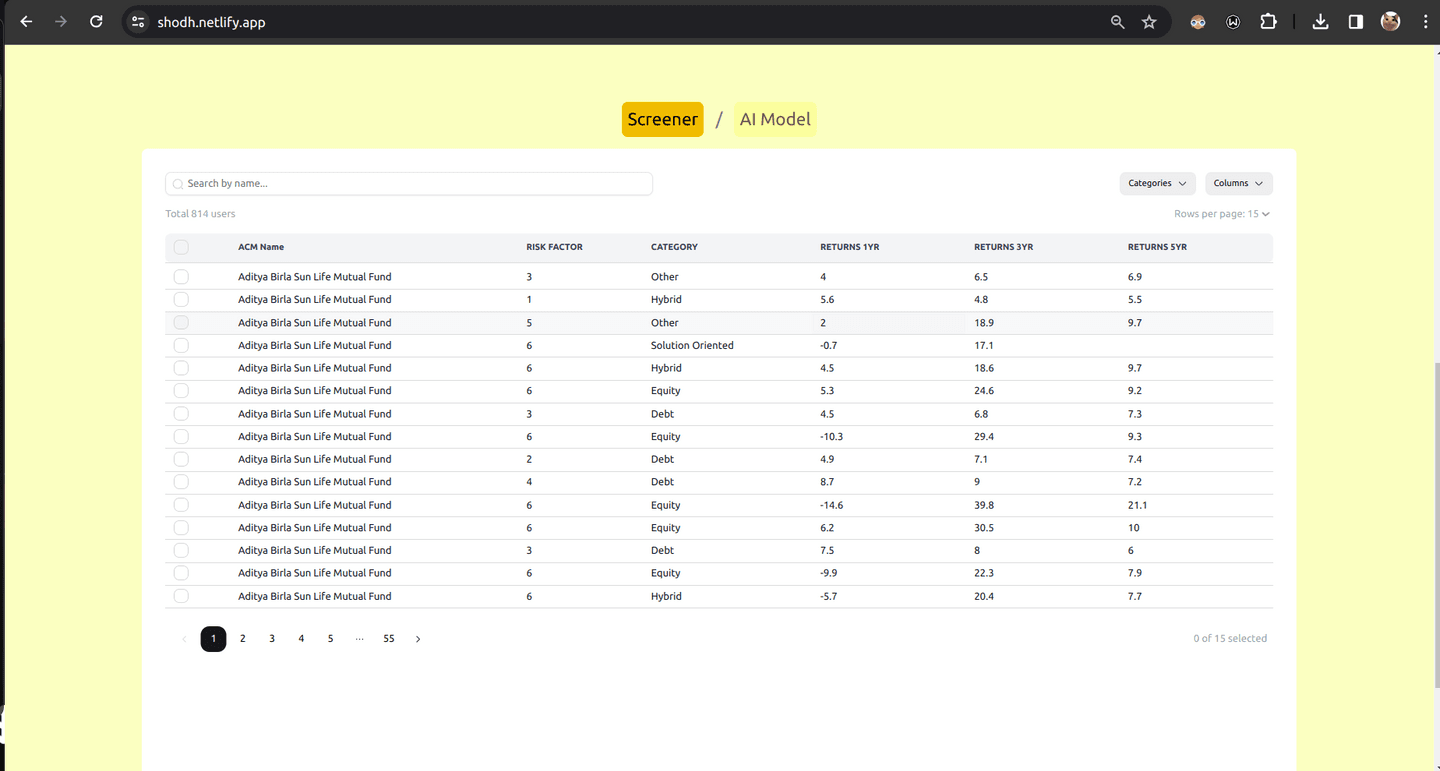Click the -5.7 returns 1yr value
Screen dimensions: 1440x771
tap(828, 596)
